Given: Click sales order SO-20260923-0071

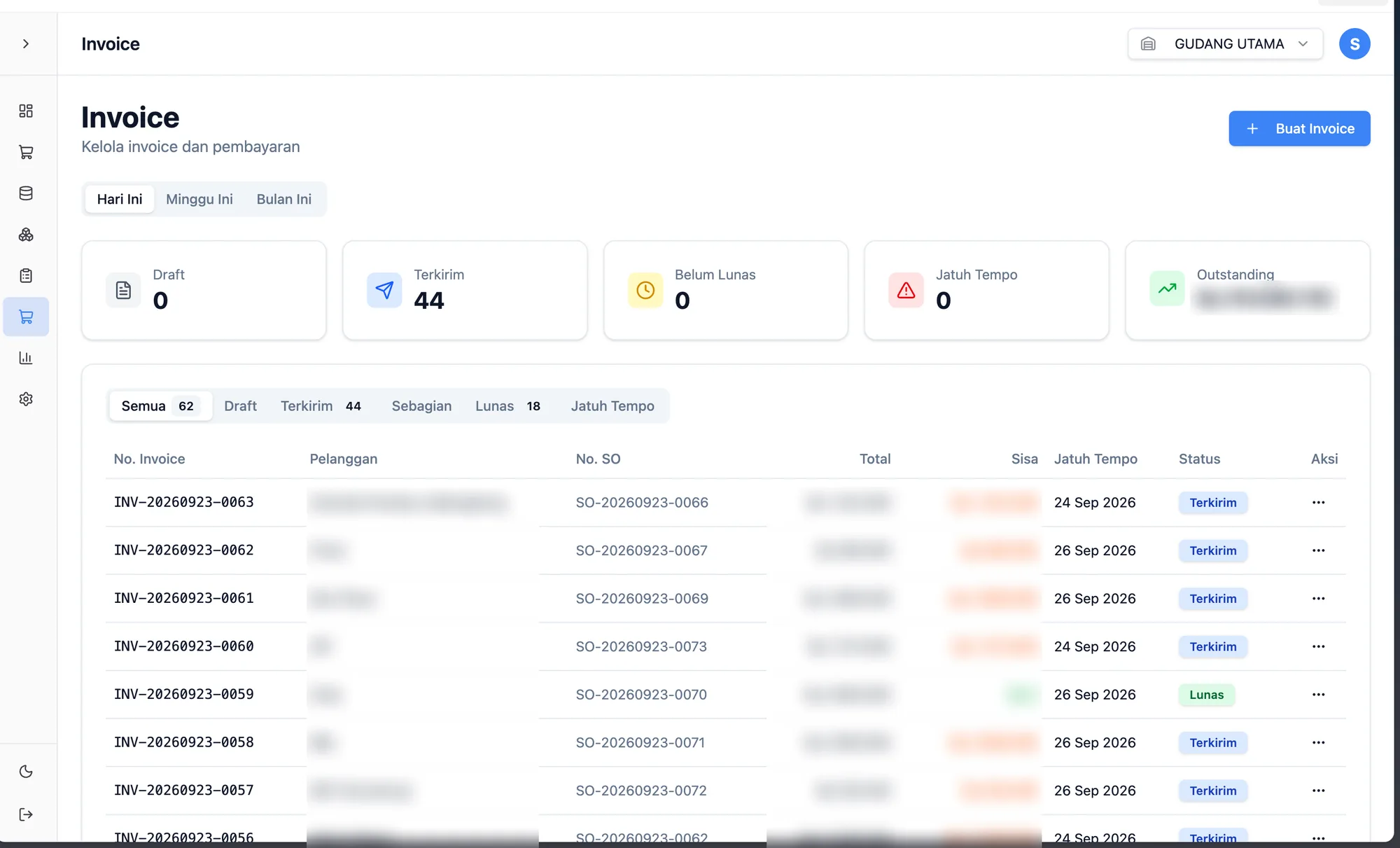Looking at the screenshot, I should pyautogui.click(x=640, y=742).
